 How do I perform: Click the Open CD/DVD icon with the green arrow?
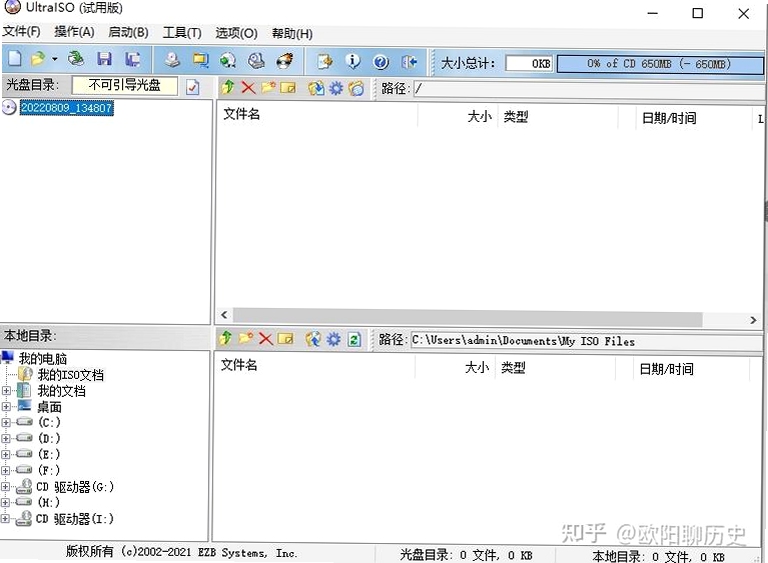[x=76, y=59]
